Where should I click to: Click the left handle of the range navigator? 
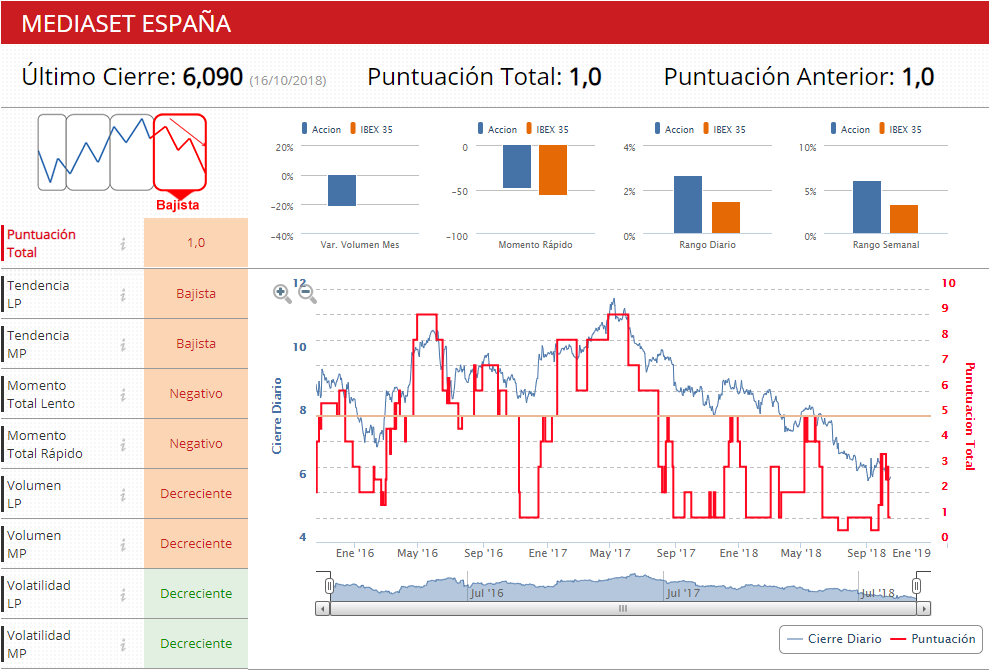[329, 586]
